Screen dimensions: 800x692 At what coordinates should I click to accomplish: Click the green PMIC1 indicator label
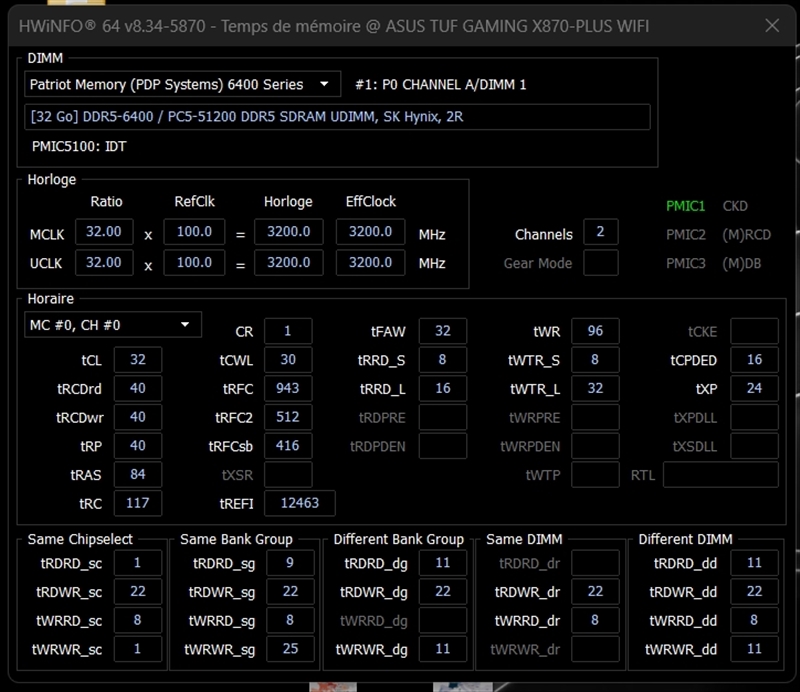[686, 206]
